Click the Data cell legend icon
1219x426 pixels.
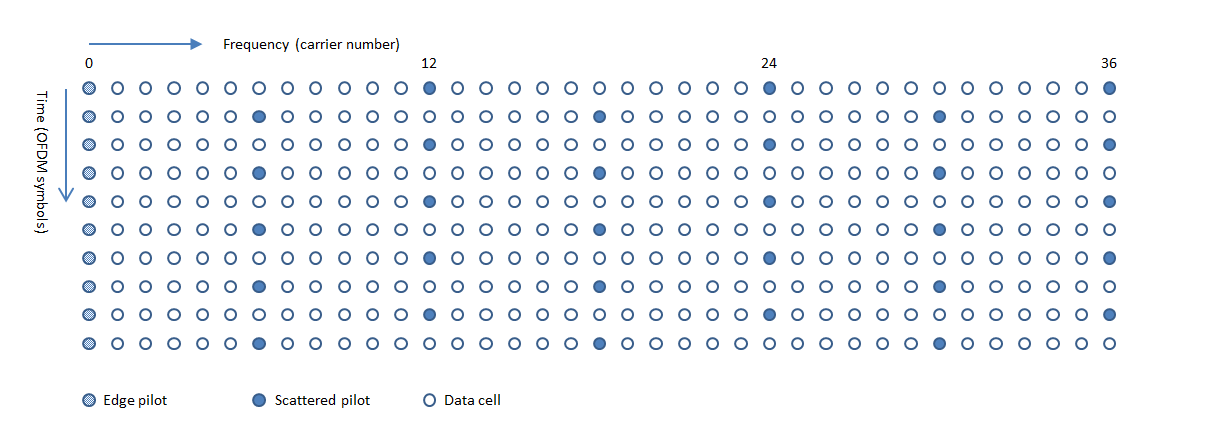pos(429,401)
